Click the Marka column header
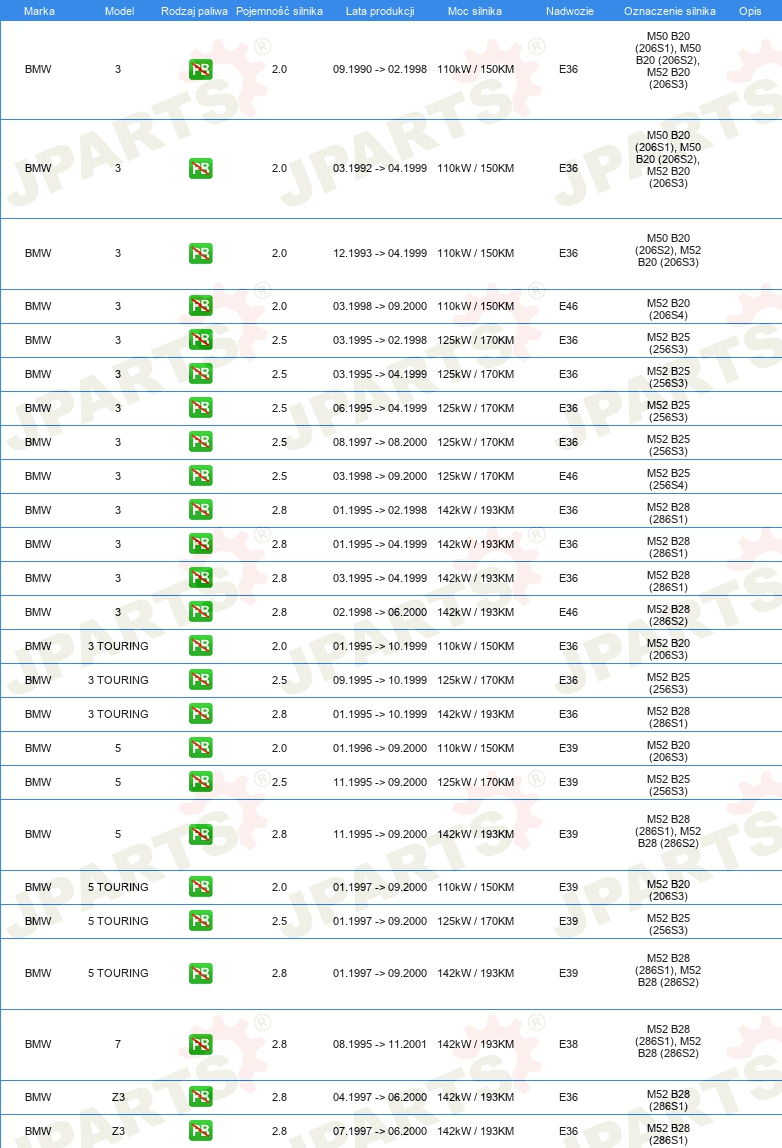Viewport: 782px width, 1148px height. 40,11
